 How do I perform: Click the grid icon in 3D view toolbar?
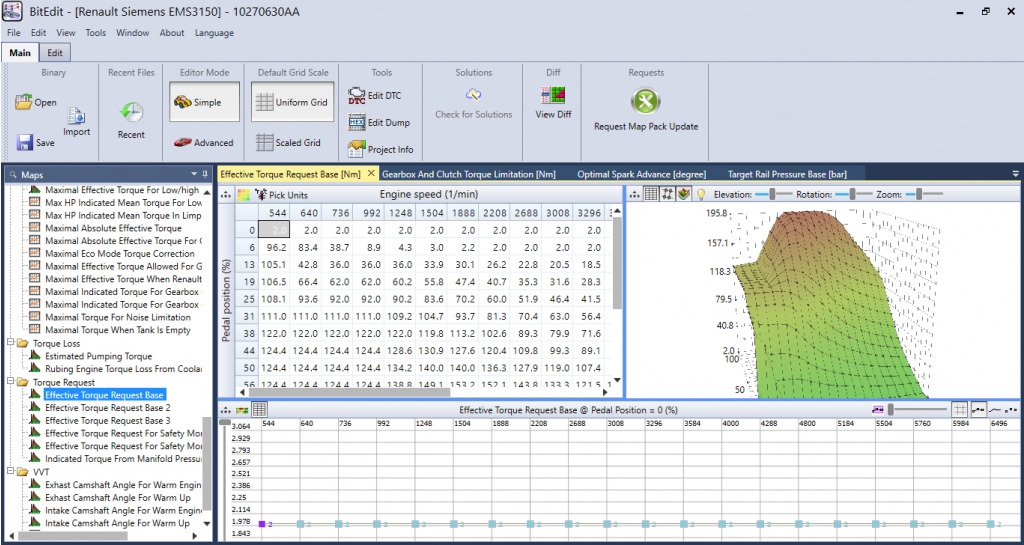click(x=650, y=195)
